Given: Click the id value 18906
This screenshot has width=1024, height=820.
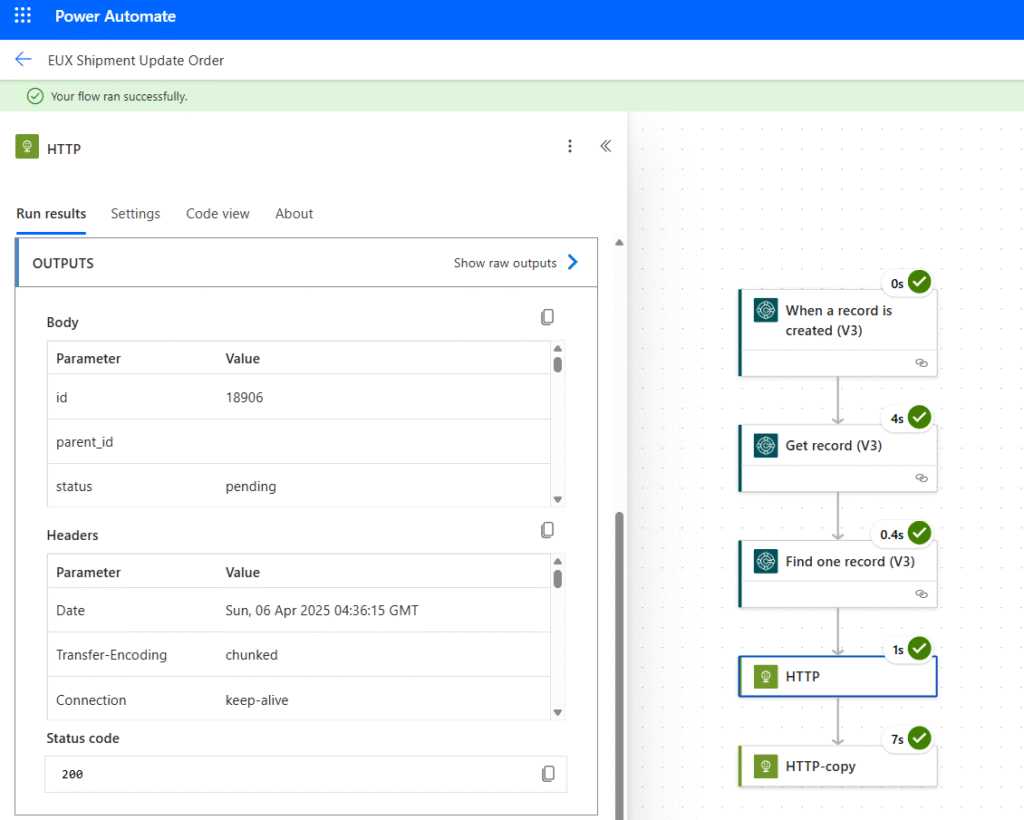Looking at the screenshot, I should click(x=244, y=398).
